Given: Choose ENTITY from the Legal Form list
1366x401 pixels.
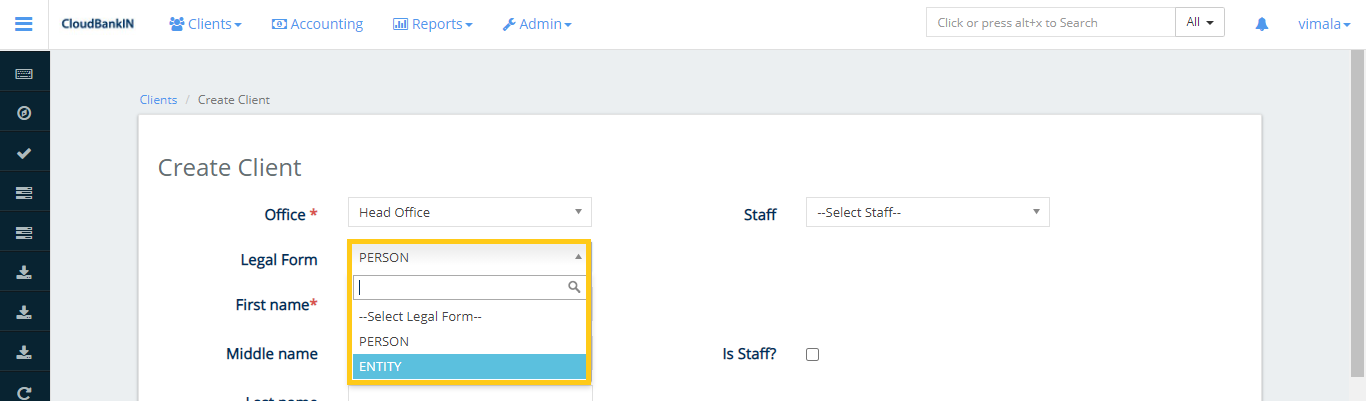Looking at the screenshot, I should tap(469, 367).
